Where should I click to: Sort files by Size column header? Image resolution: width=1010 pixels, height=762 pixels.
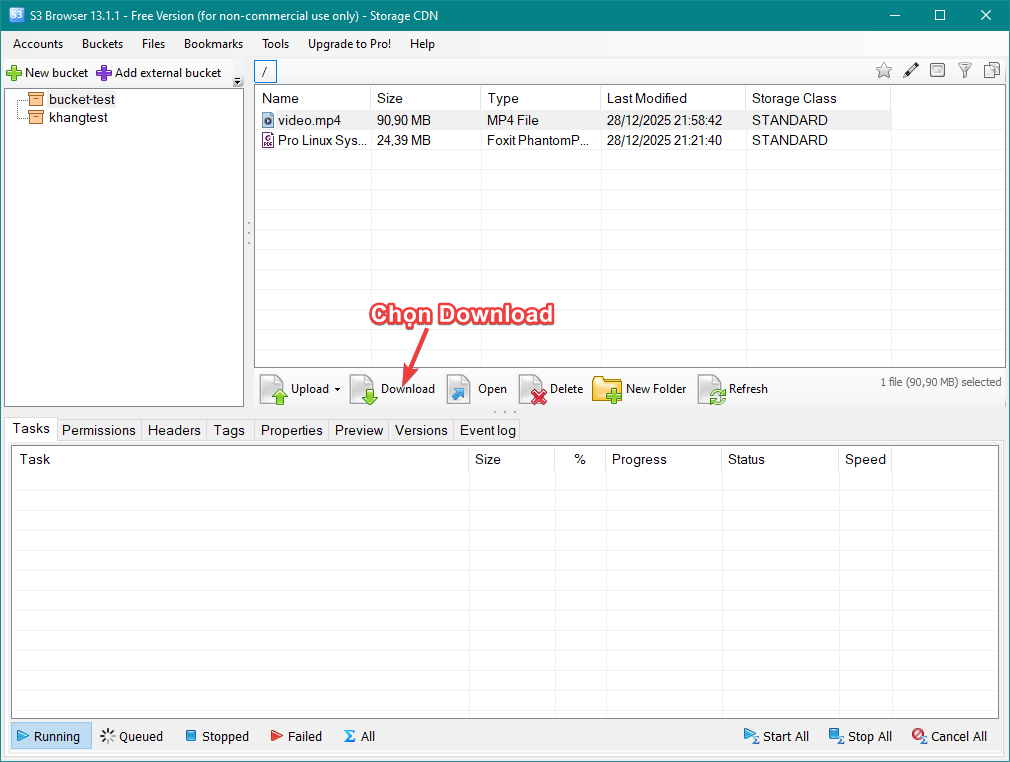(390, 98)
